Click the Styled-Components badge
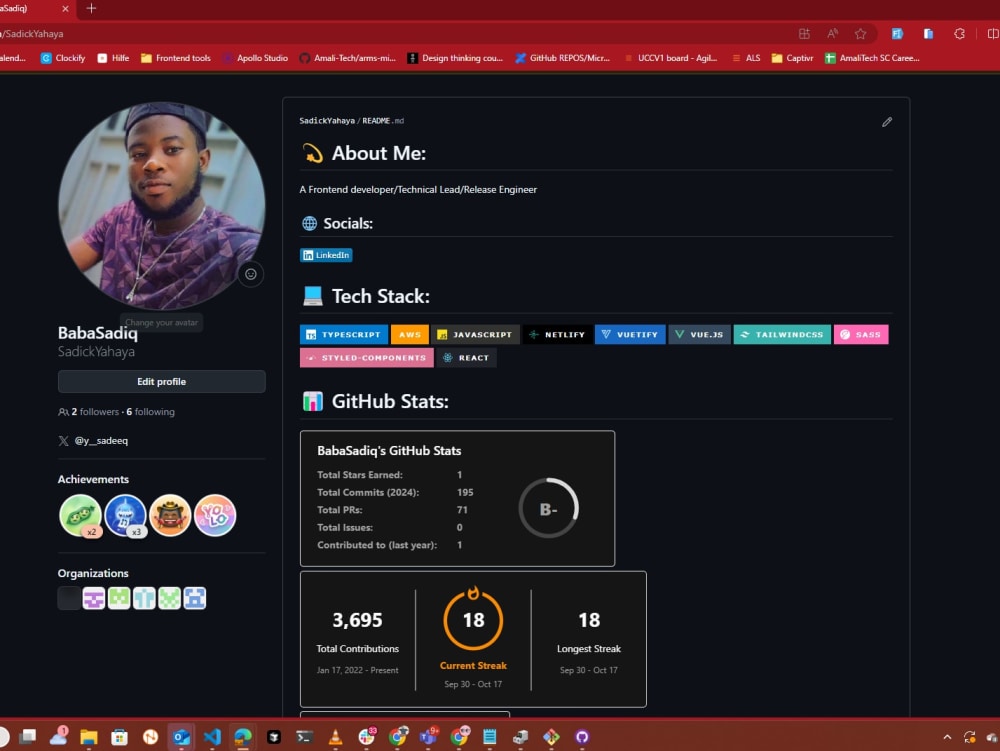 pyautogui.click(x=367, y=358)
